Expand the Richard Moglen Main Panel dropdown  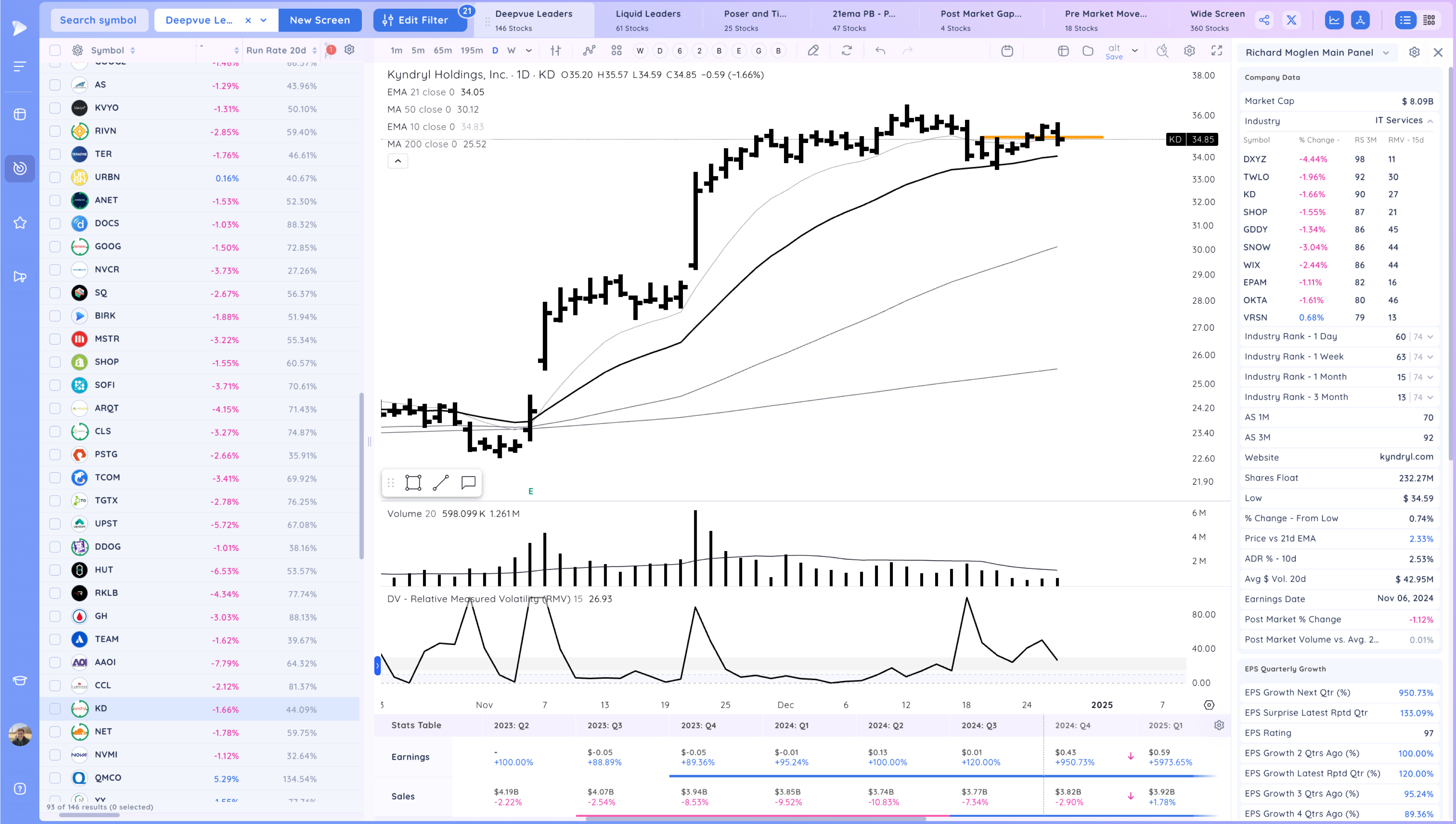1386,53
